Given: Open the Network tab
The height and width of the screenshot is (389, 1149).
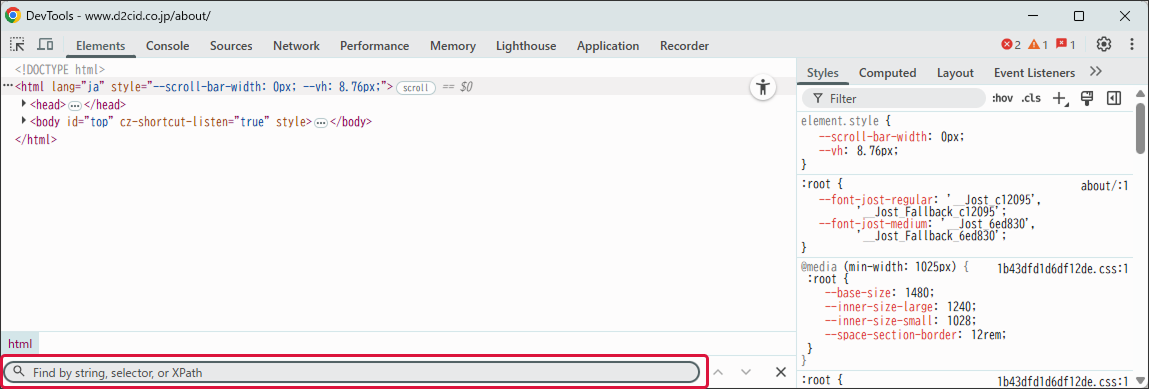Looking at the screenshot, I should tap(296, 45).
